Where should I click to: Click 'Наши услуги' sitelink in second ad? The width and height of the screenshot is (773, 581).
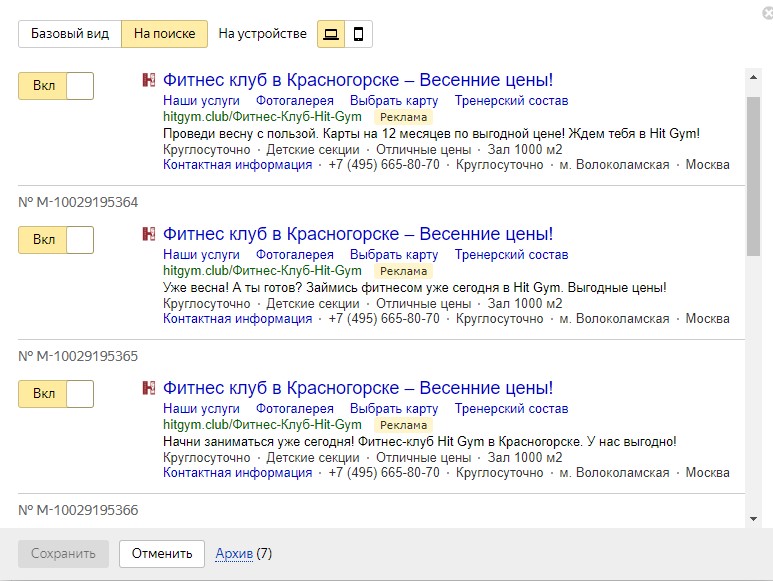pos(201,254)
